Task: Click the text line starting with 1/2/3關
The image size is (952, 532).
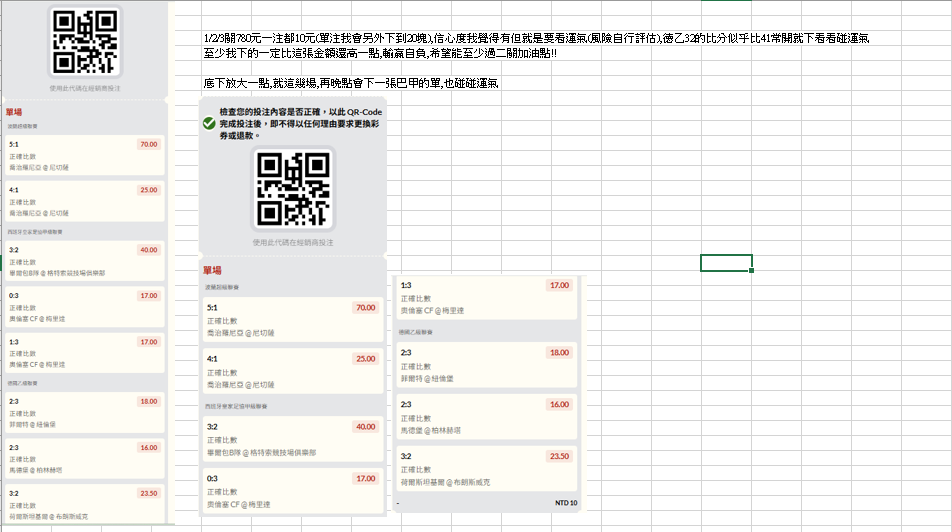Action: point(535,38)
